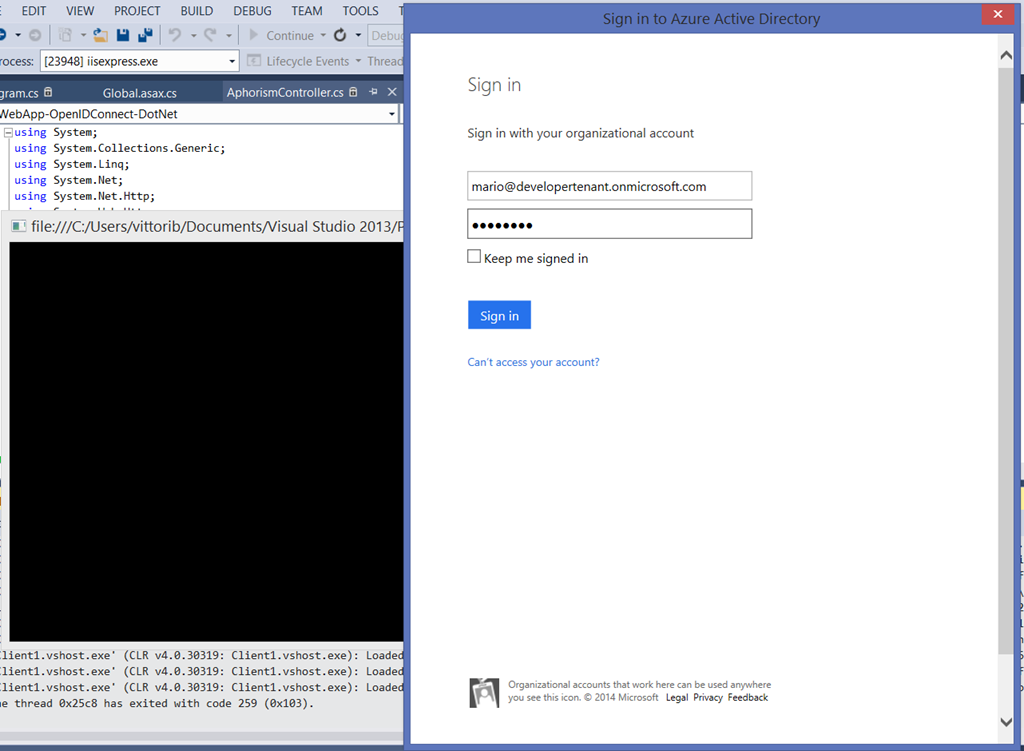1024x751 pixels.
Task: Open the DEBUG menu
Action: (252, 11)
